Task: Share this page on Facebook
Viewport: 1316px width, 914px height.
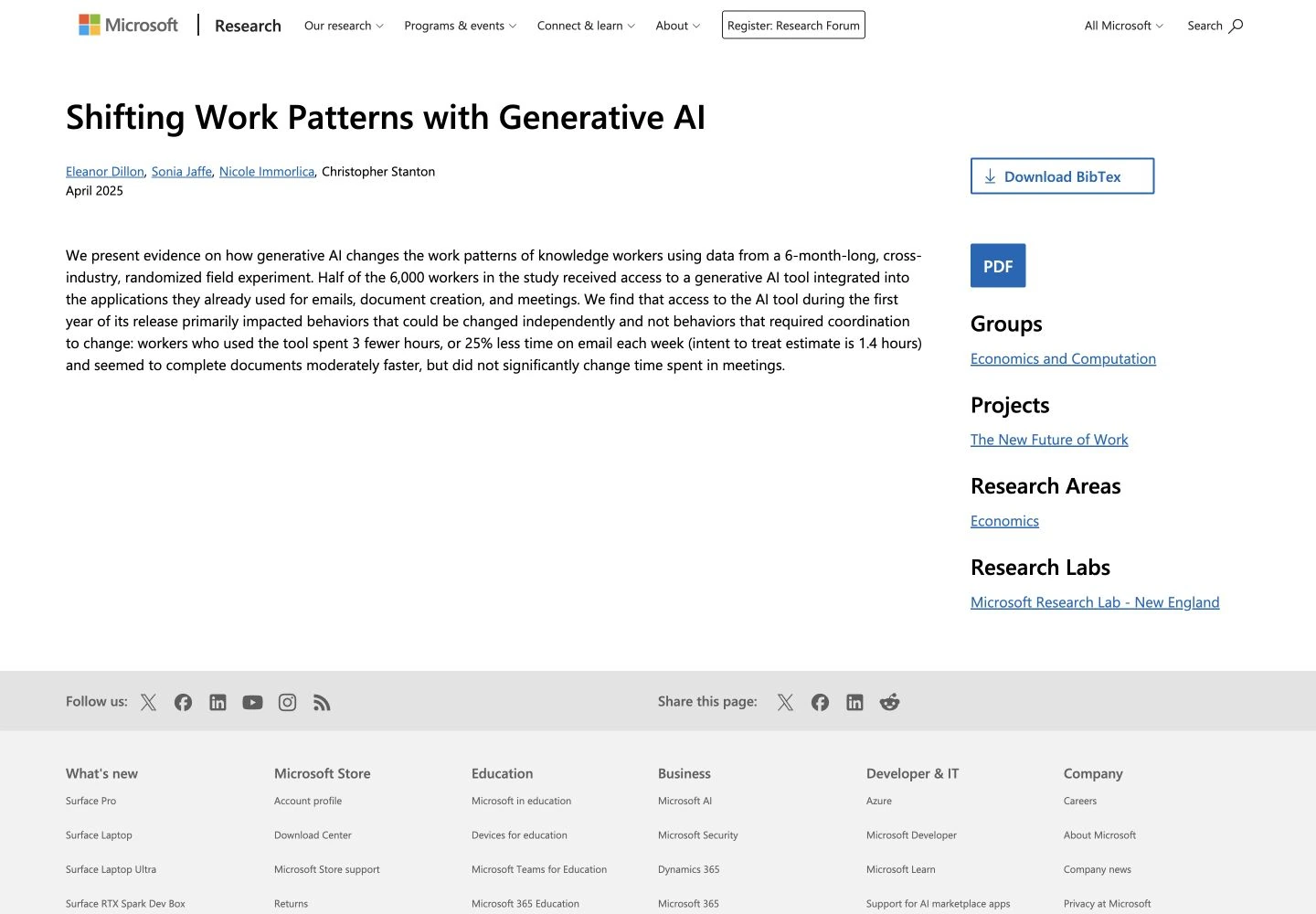Action: tap(820, 702)
